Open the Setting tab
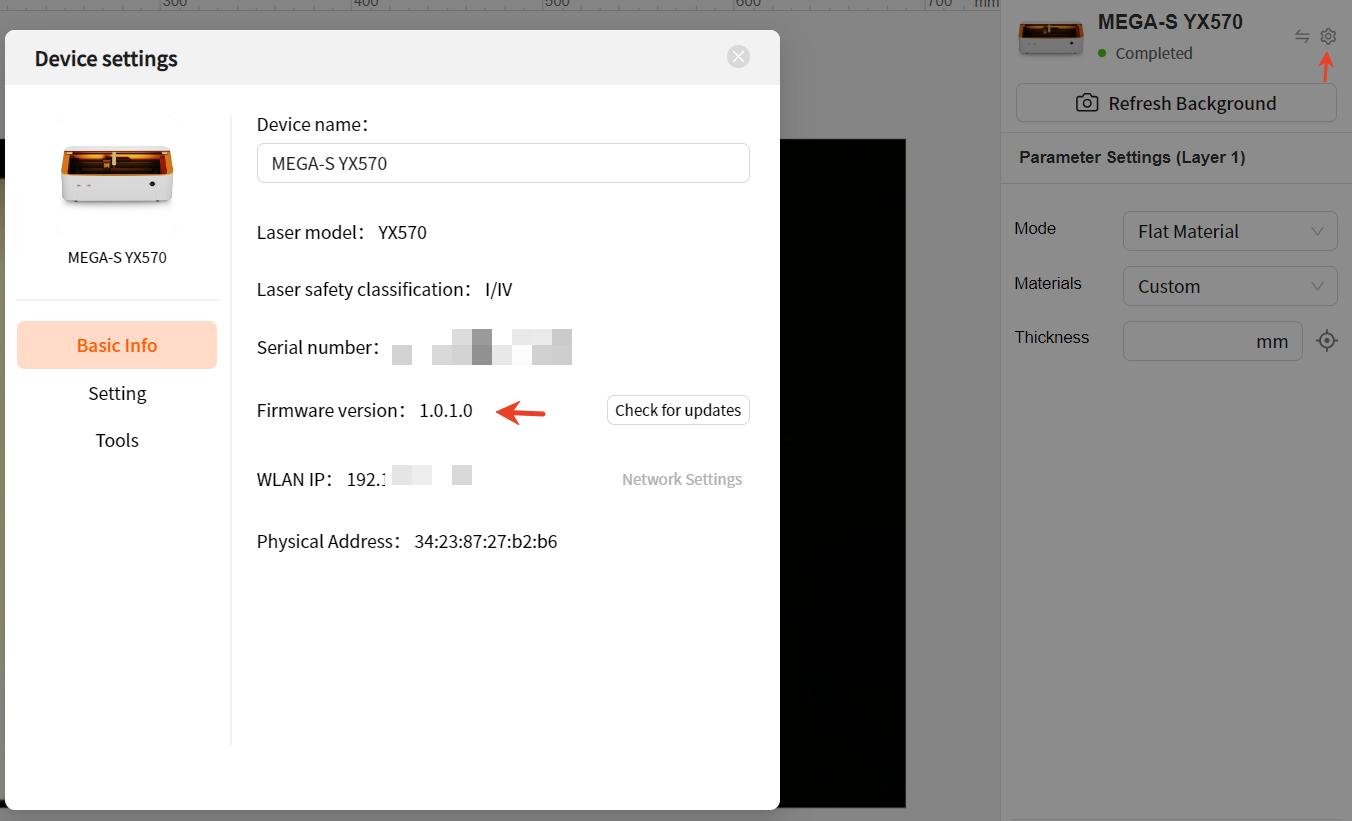The width and height of the screenshot is (1352, 821). 117,393
